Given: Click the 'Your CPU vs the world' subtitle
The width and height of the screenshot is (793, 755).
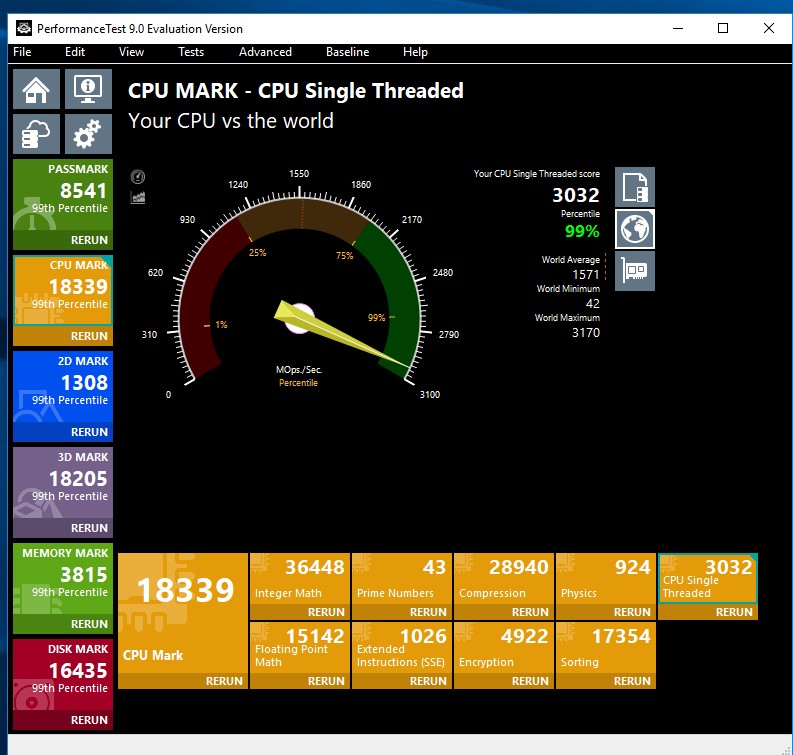Looking at the screenshot, I should pyautogui.click(x=231, y=121).
